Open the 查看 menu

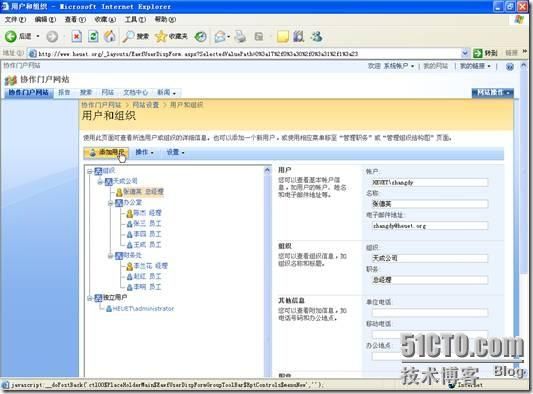point(75,19)
